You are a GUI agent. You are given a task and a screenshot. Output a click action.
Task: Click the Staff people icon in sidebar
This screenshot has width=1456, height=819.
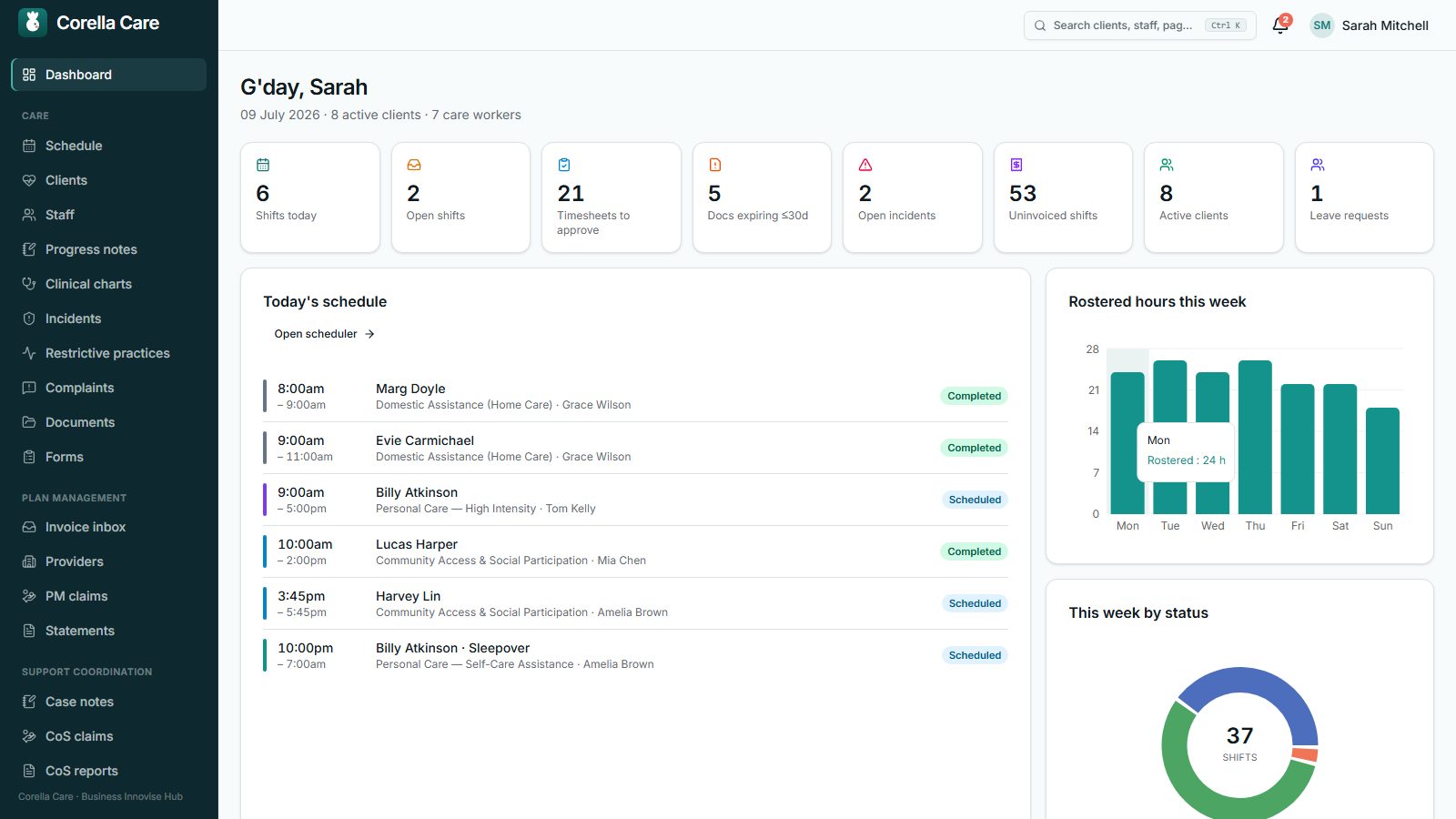tap(29, 215)
